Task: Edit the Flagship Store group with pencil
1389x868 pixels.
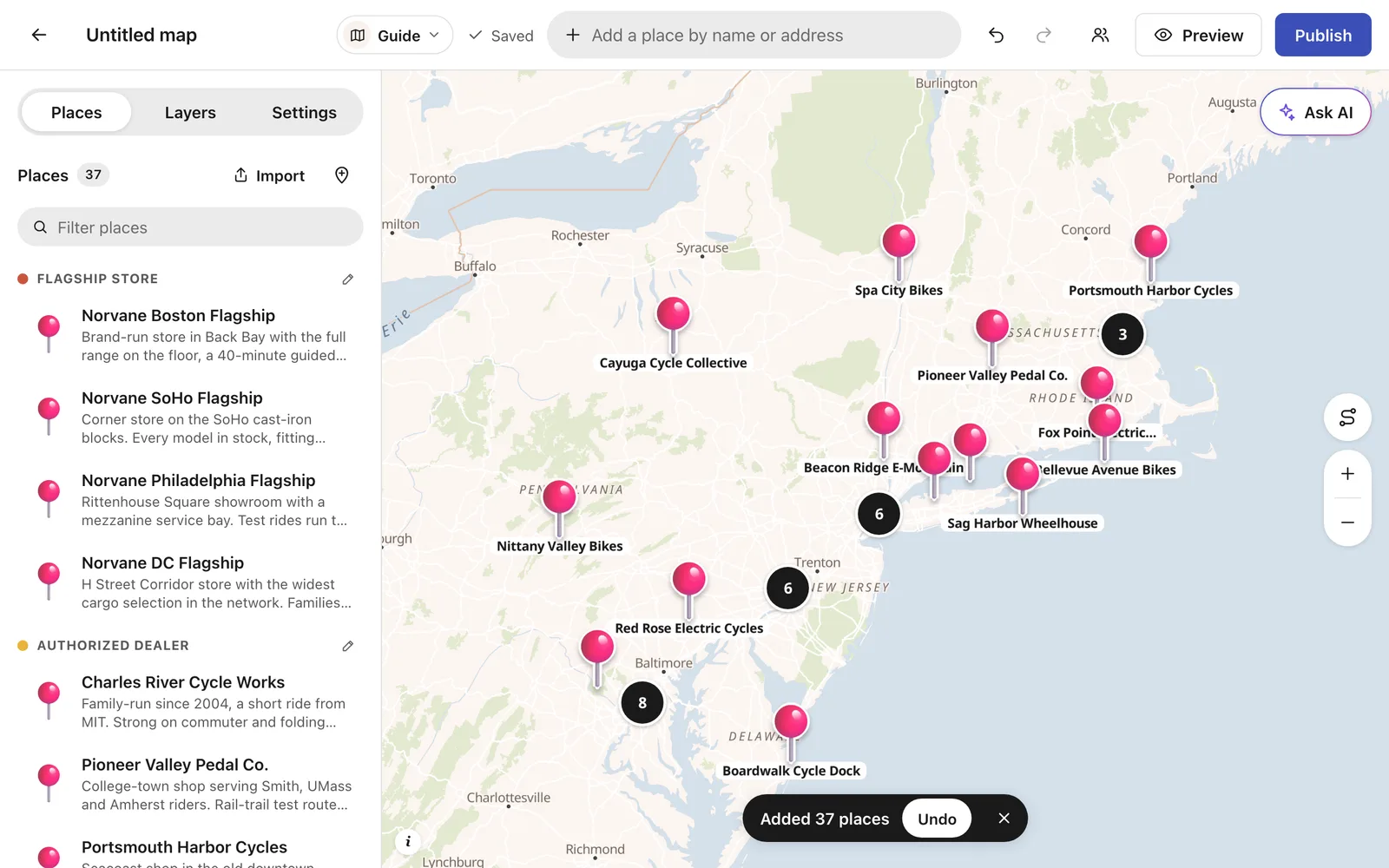Action: pyautogui.click(x=347, y=279)
